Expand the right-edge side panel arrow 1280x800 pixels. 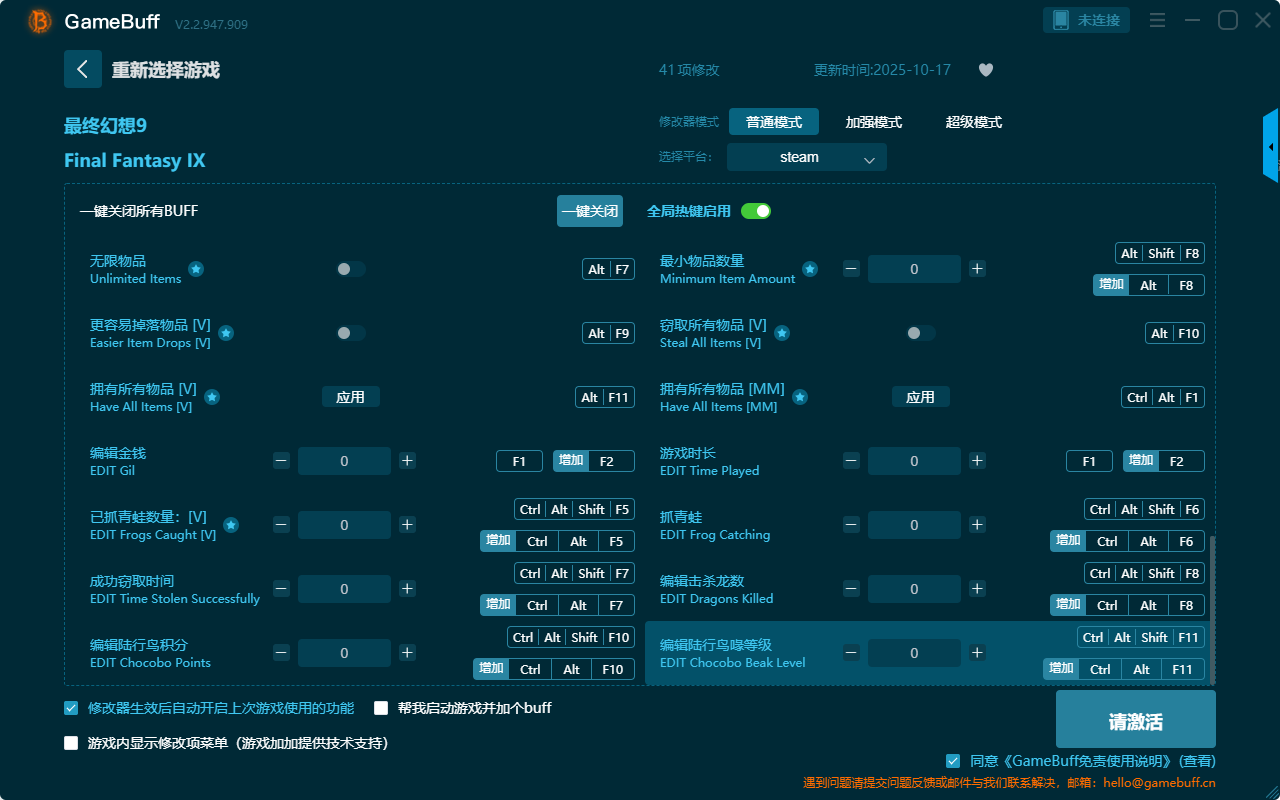tap(1271, 147)
